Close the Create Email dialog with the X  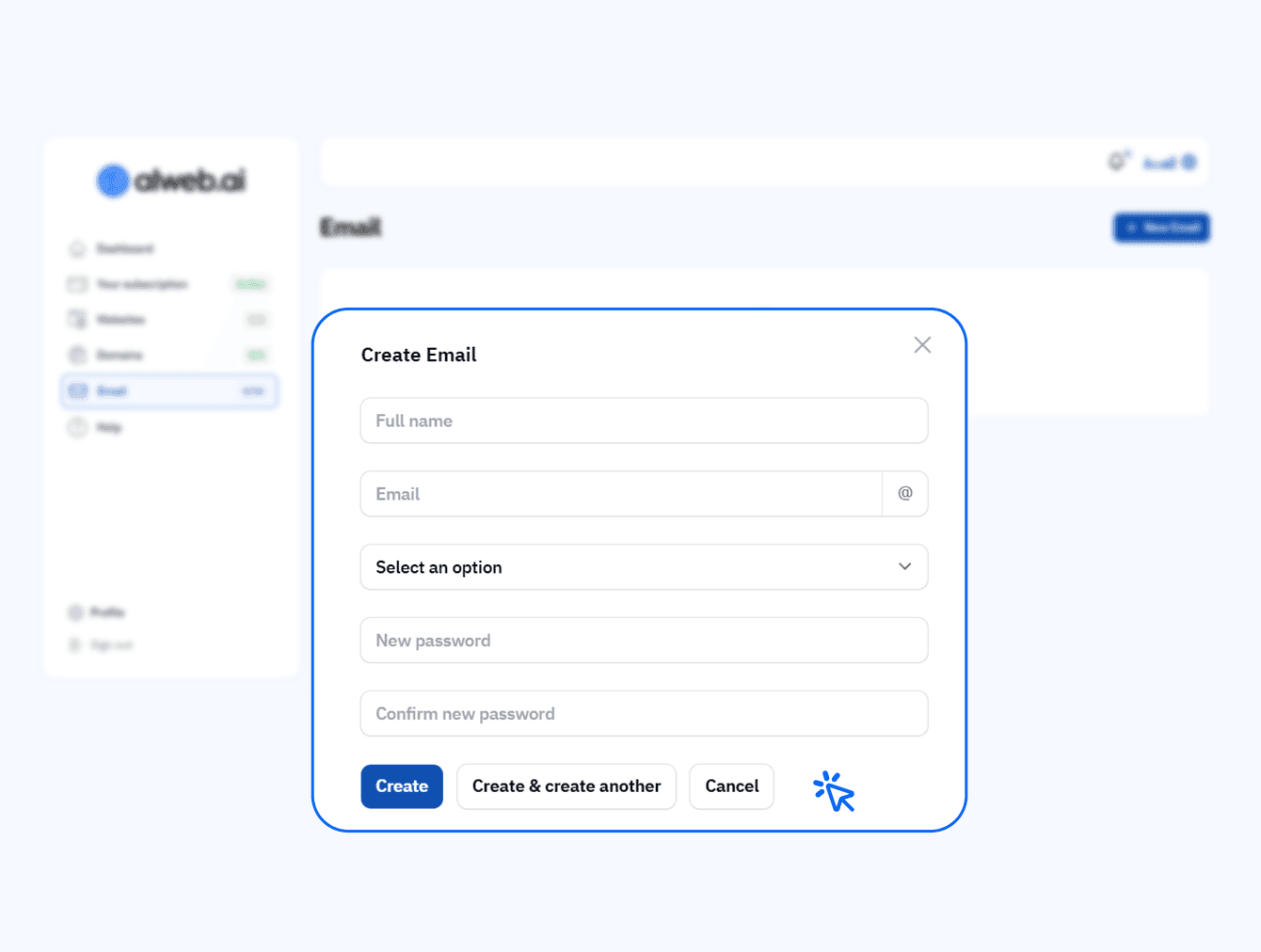pos(922,344)
